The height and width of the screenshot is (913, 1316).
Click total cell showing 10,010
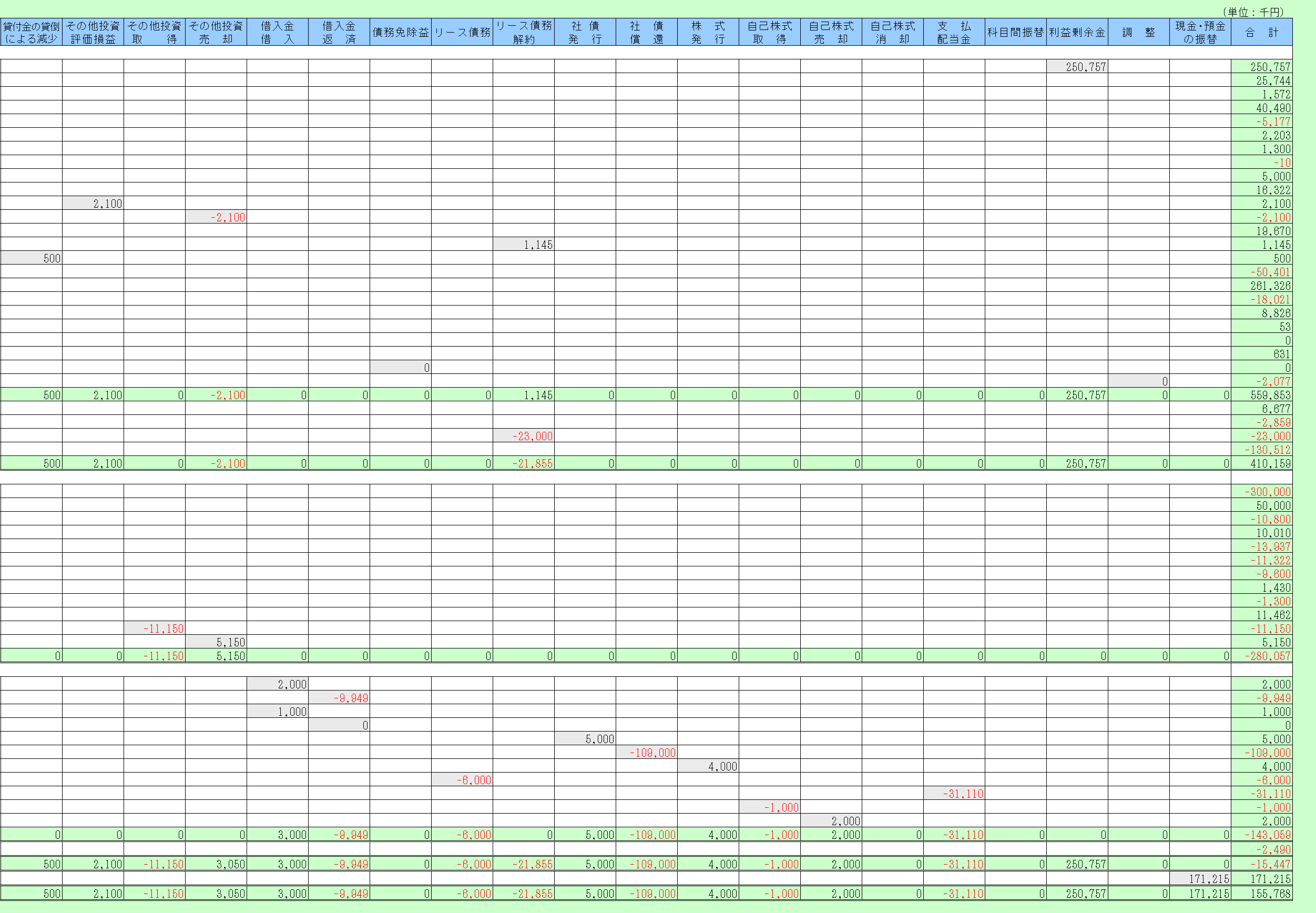pyautogui.click(x=1262, y=533)
